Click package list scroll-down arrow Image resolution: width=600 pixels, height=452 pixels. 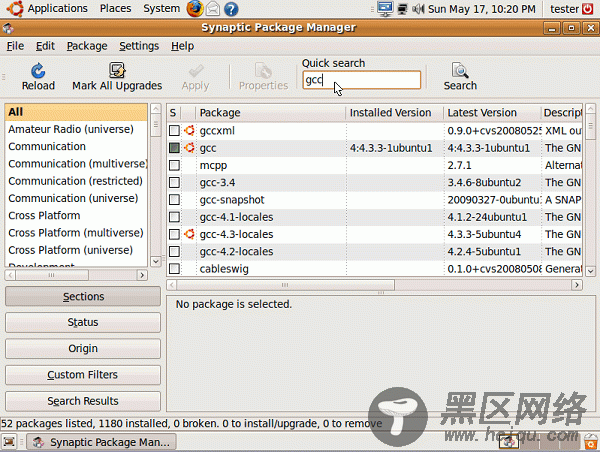point(590,271)
